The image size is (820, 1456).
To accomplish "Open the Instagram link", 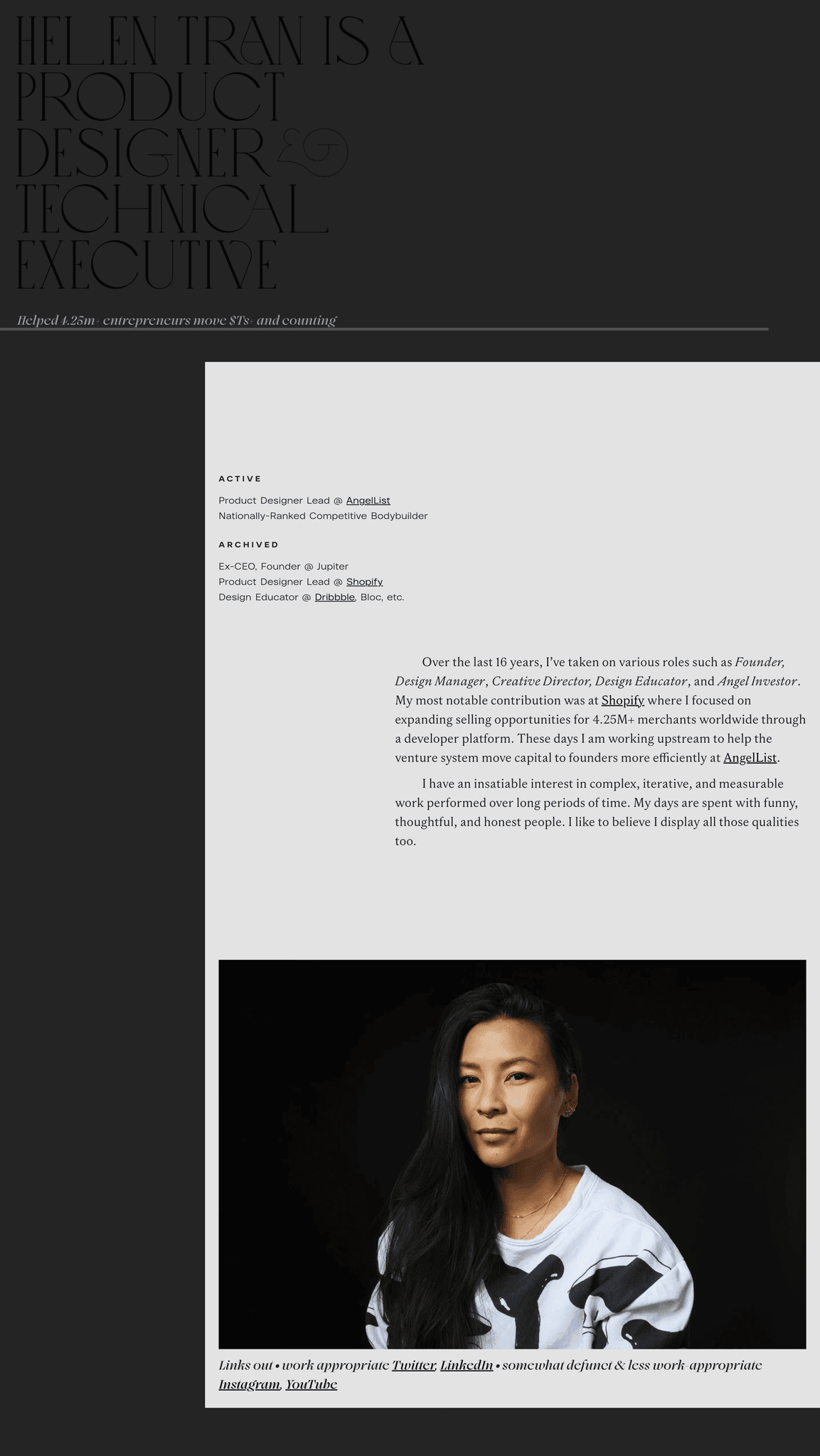I will [249, 1384].
